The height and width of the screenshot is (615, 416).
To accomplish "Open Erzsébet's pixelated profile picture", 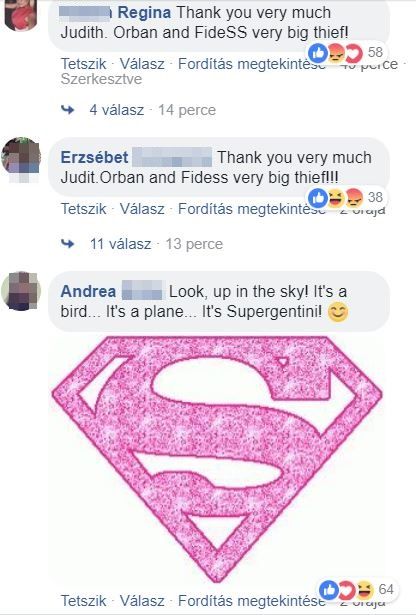I will pyautogui.click(x=21, y=158).
